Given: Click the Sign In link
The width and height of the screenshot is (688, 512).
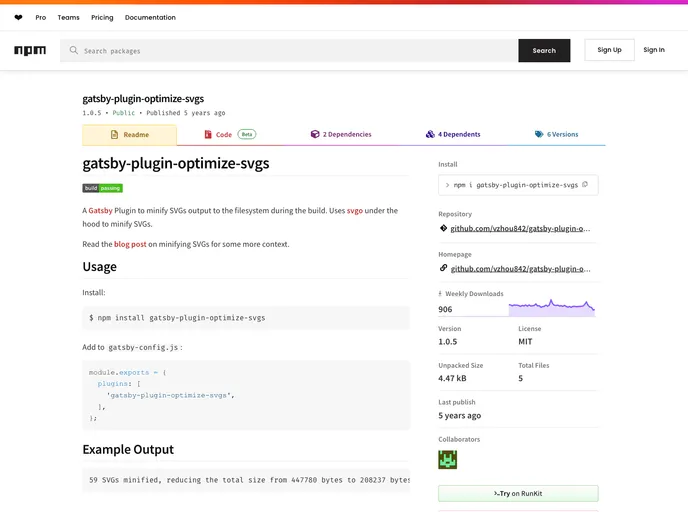Looking at the screenshot, I should (x=654, y=50).
